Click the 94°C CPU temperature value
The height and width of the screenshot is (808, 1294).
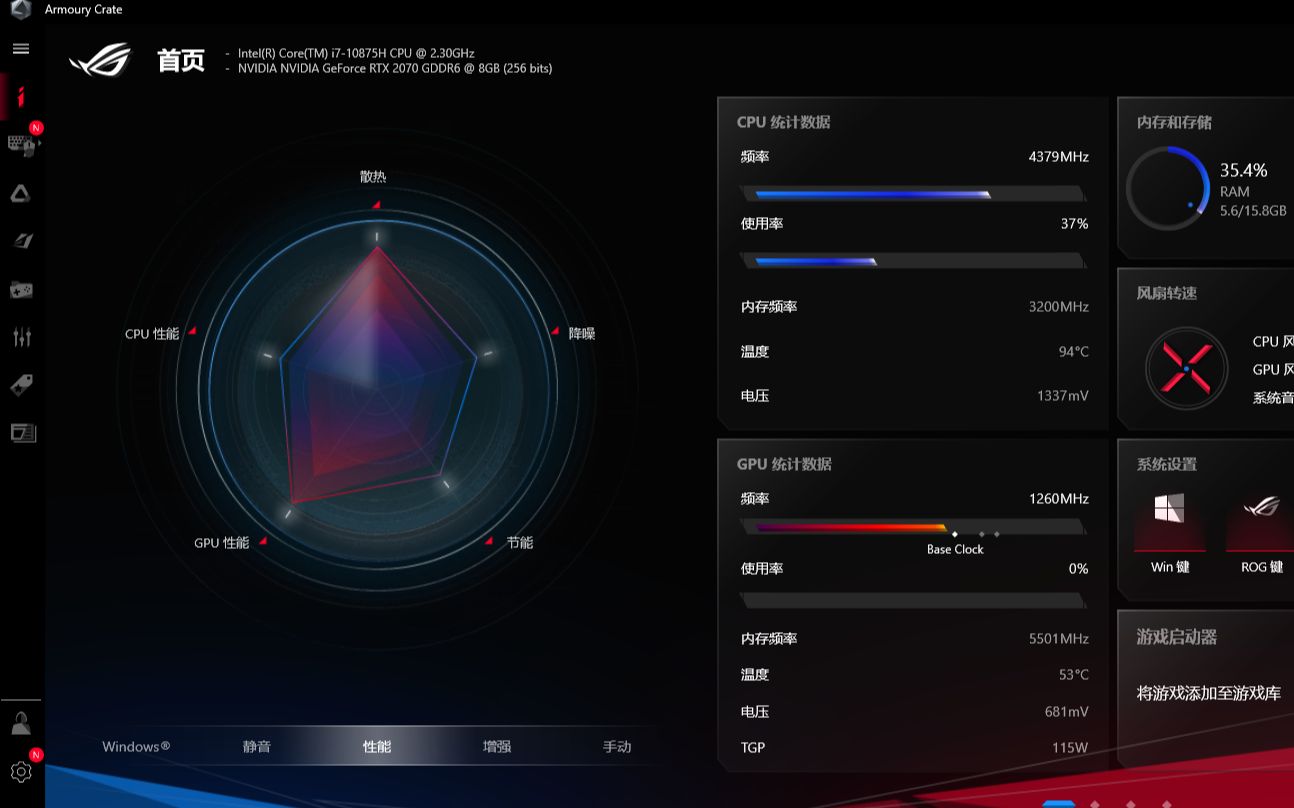(1074, 352)
